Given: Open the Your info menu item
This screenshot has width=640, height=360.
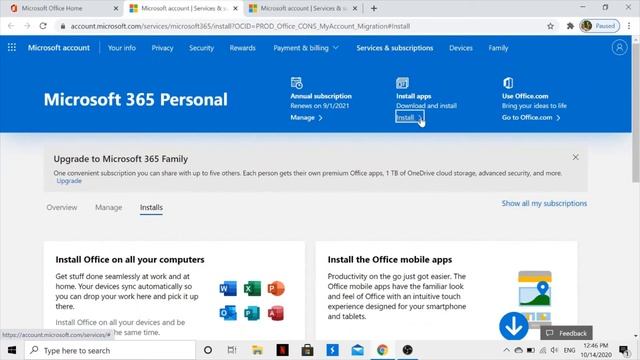Looking at the screenshot, I should point(122,48).
